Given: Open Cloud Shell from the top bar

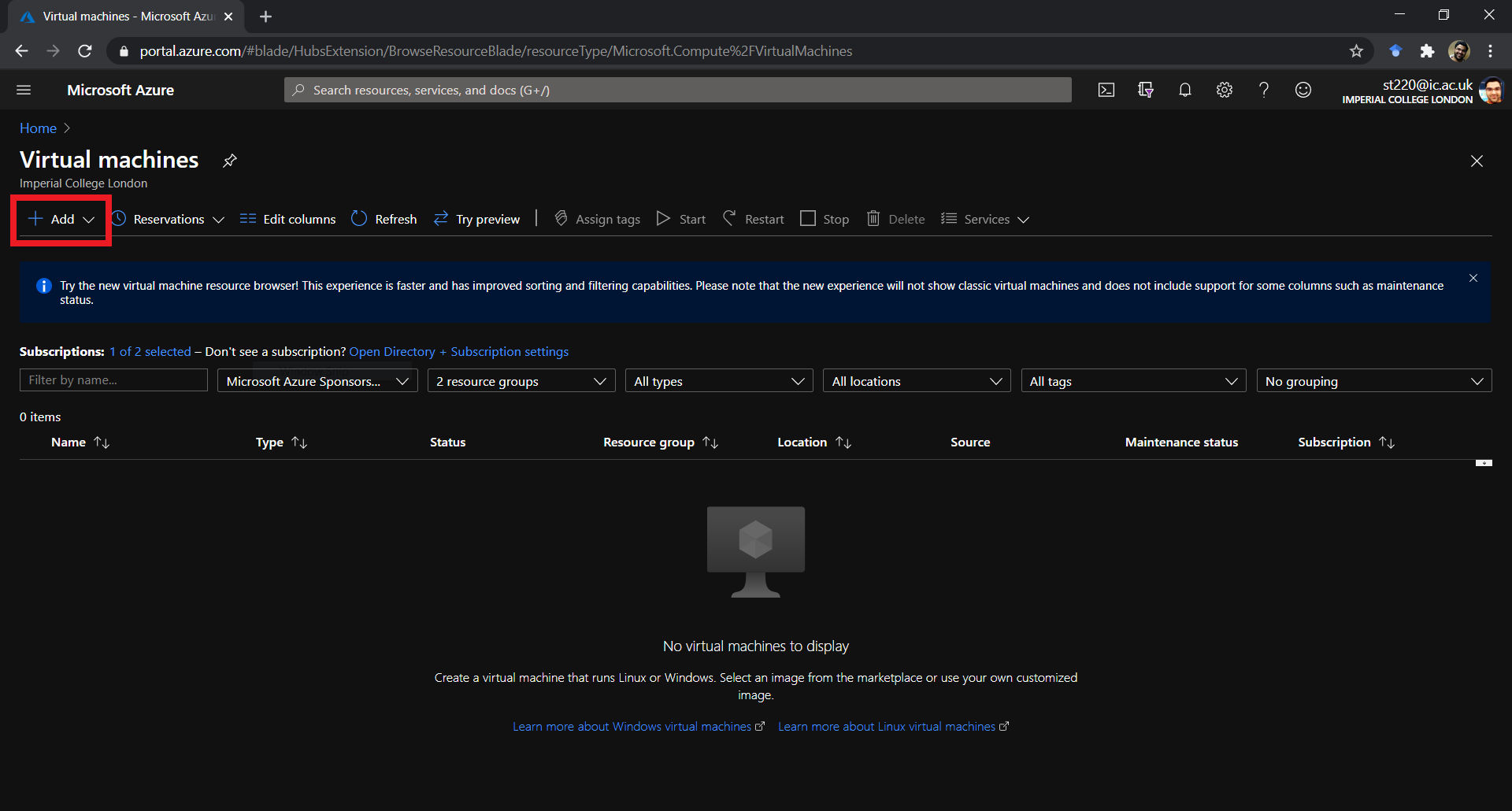Looking at the screenshot, I should click(x=1106, y=90).
